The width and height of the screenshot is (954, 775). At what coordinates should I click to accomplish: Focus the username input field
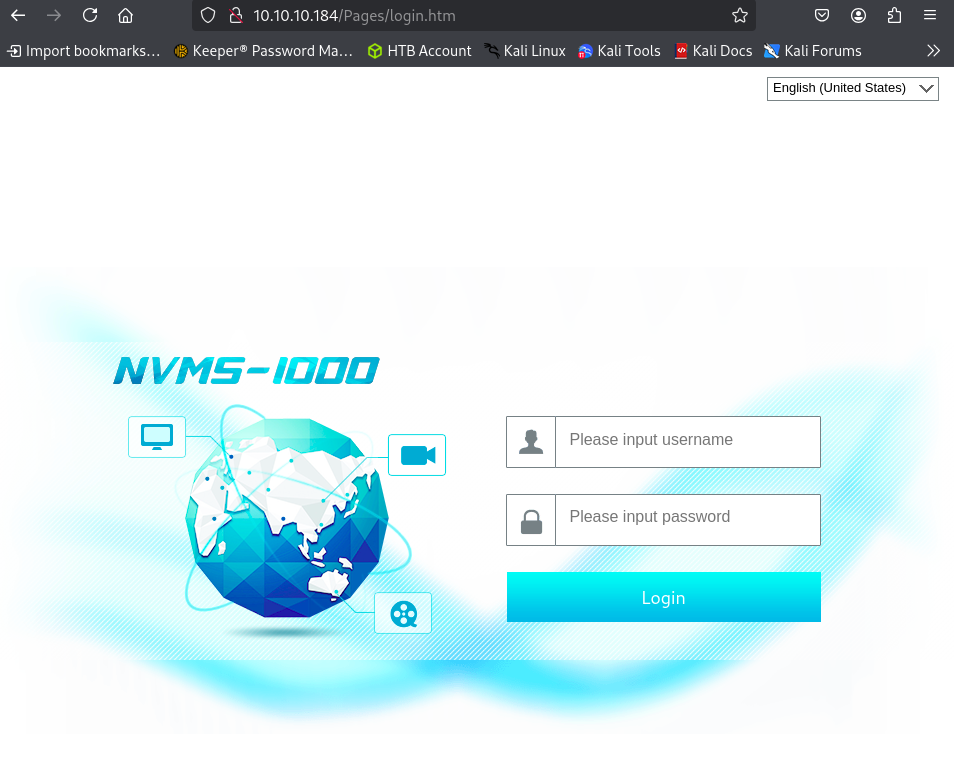[x=687, y=442]
